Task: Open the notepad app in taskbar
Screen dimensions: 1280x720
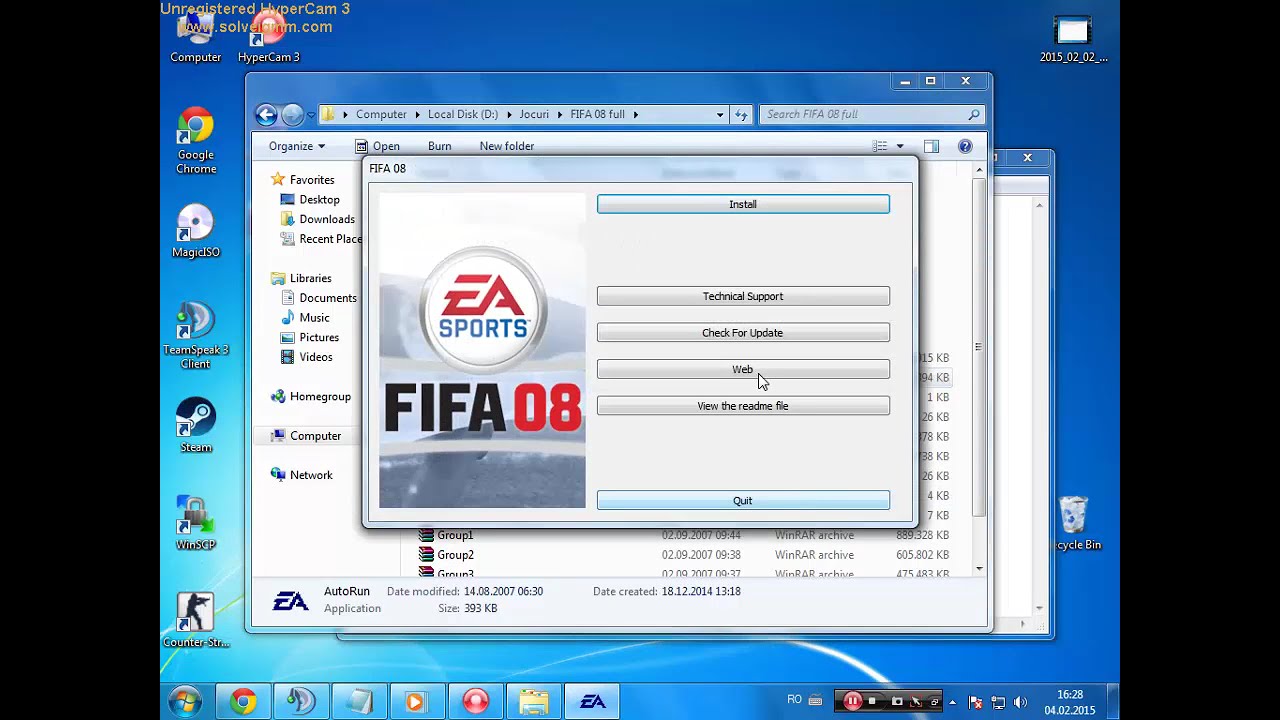Action: 358,702
